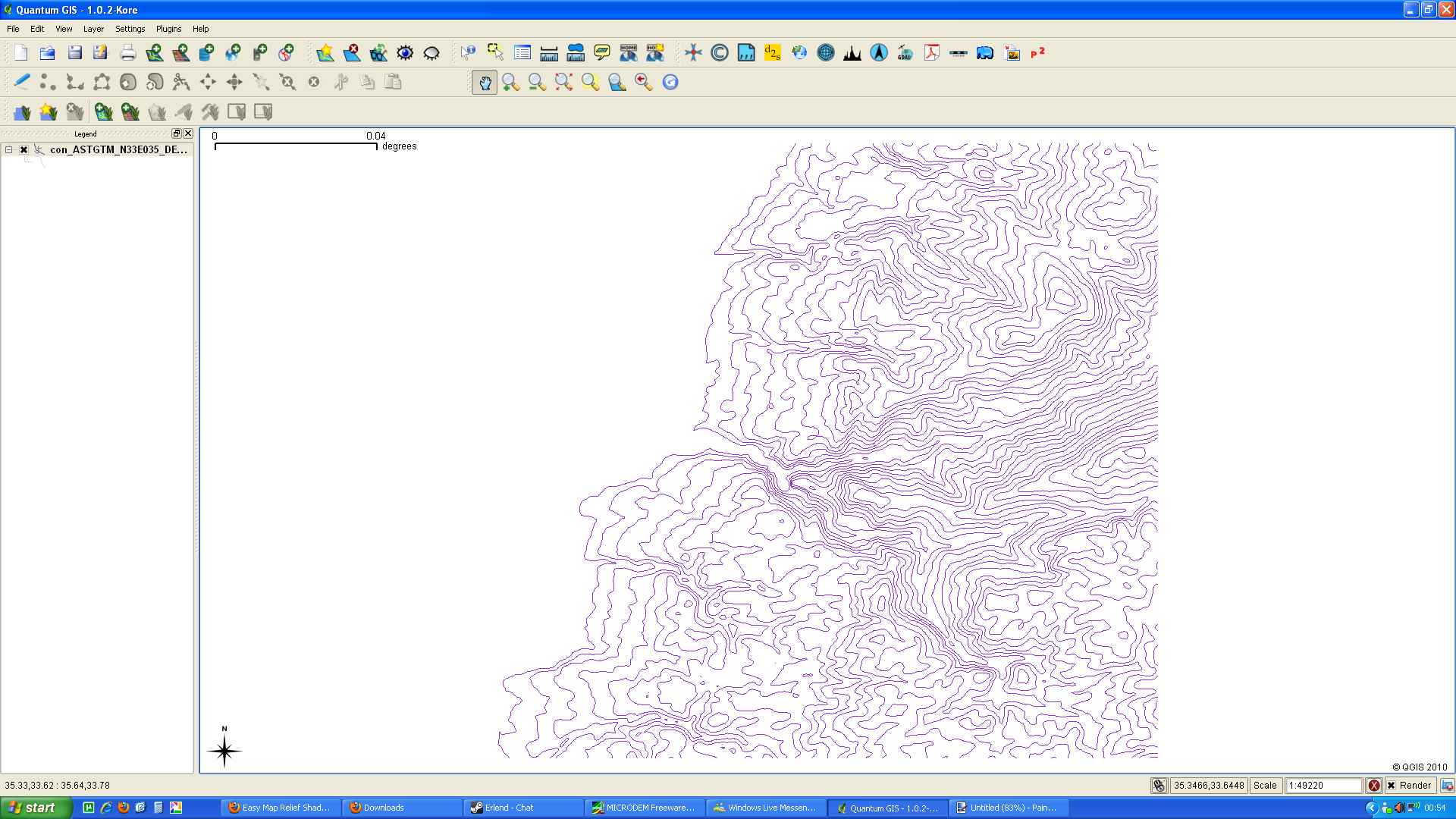Switch to MICRODEM Freeware taskbar window

[645, 808]
